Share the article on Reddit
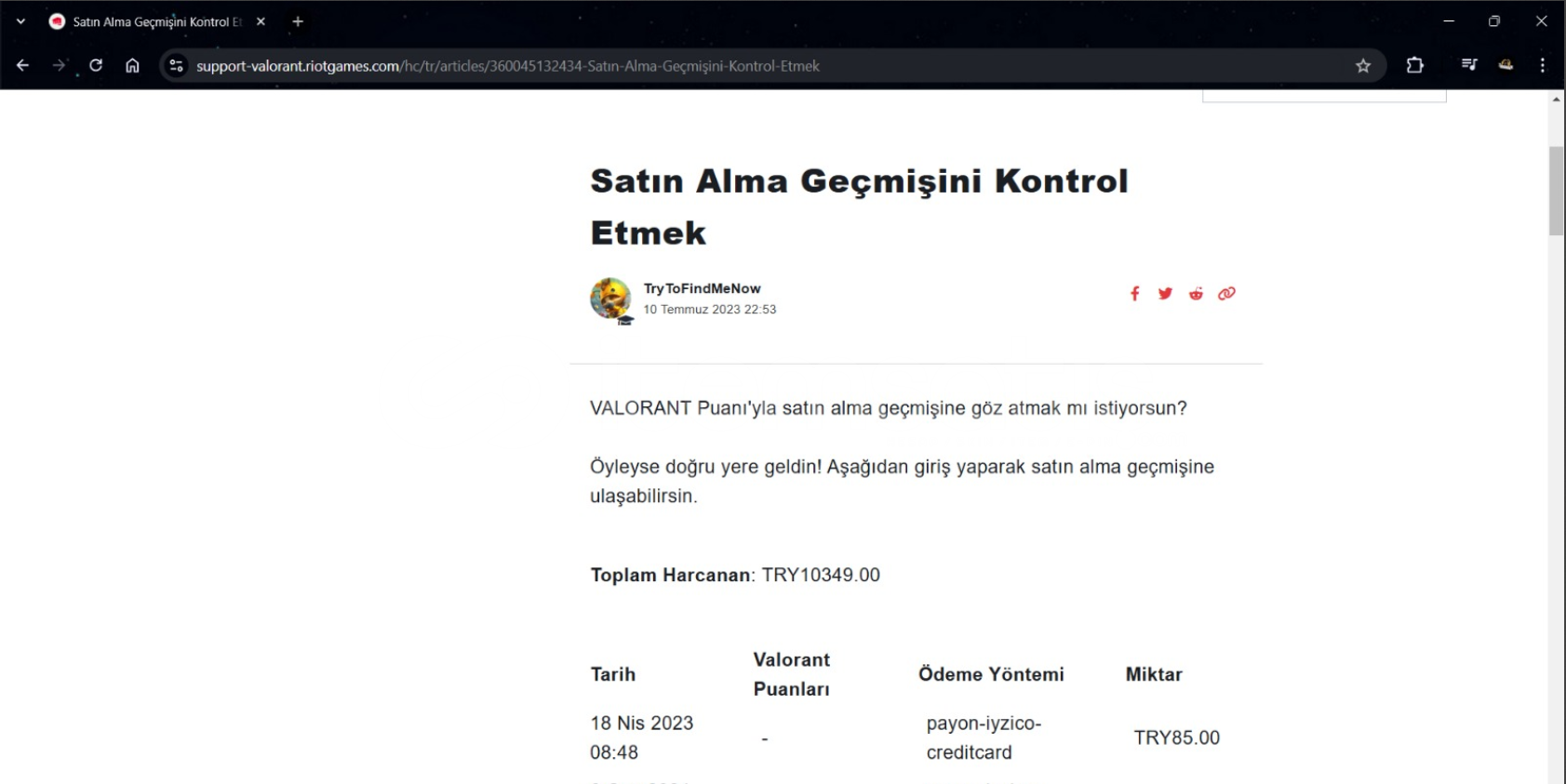Image resolution: width=1566 pixels, height=784 pixels. (x=1196, y=294)
